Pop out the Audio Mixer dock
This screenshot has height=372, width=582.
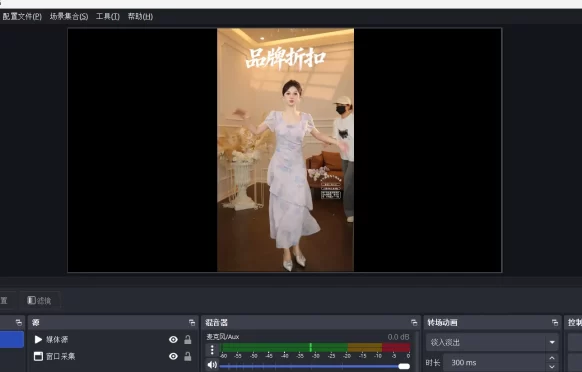(x=414, y=323)
